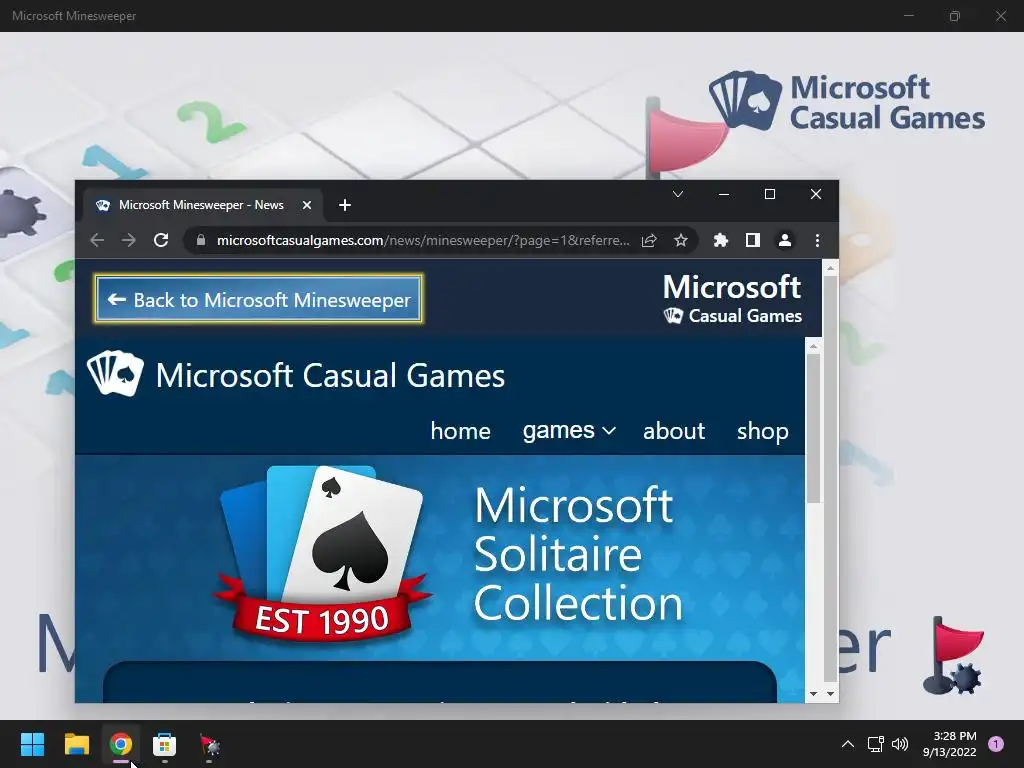Click Google Chrome taskbar icon
This screenshot has width=1024, height=768.
(x=121, y=744)
